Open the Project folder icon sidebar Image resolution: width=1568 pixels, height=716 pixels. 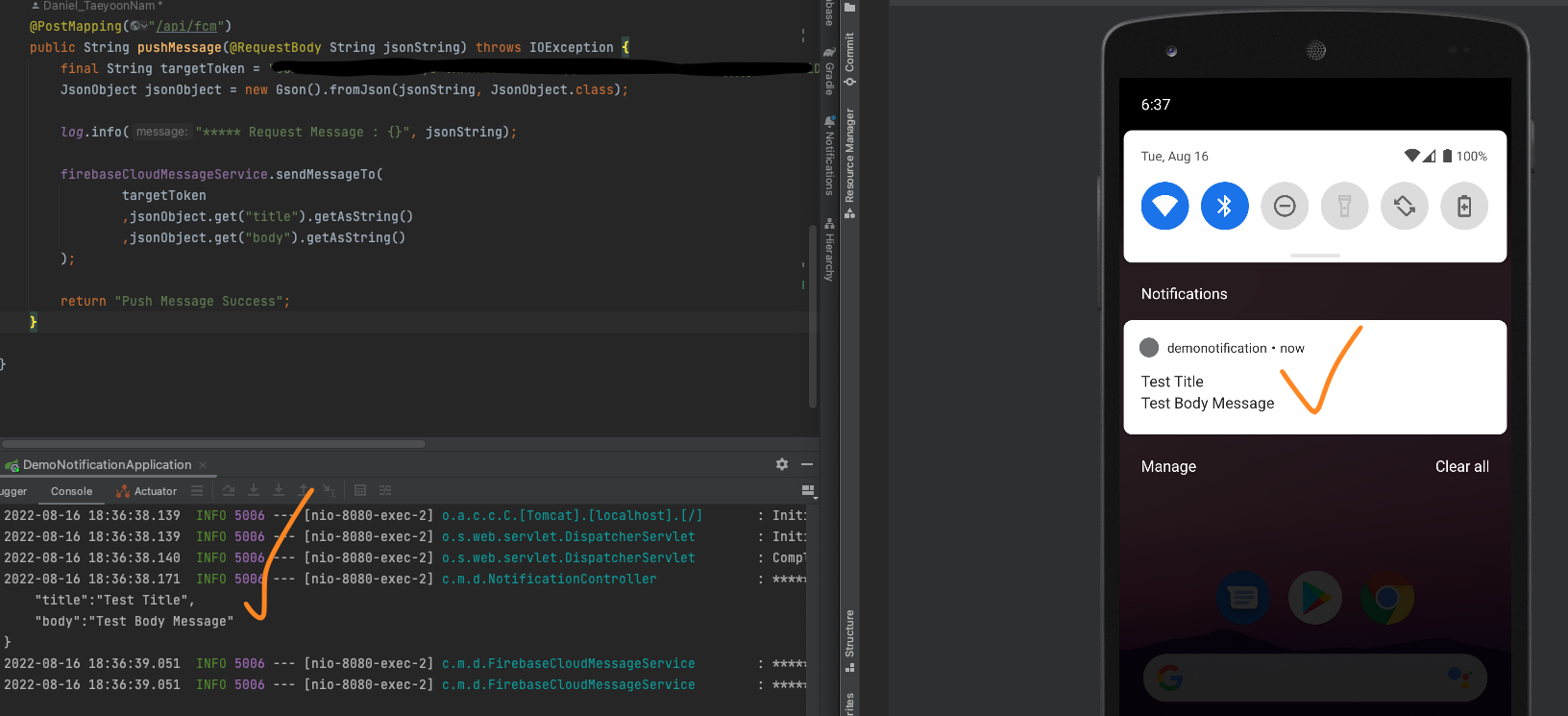(850, 8)
